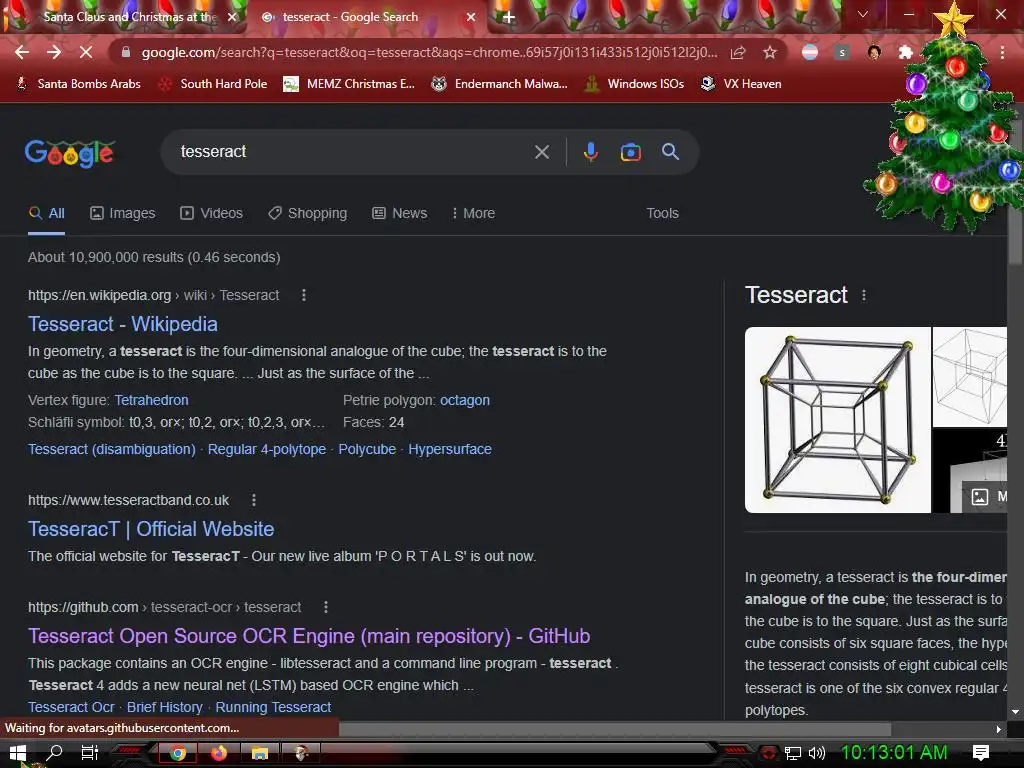Open the Tesseract (disambiguation) sublink
The height and width of the screenshot is (768, 1024).
coord(112,449)
